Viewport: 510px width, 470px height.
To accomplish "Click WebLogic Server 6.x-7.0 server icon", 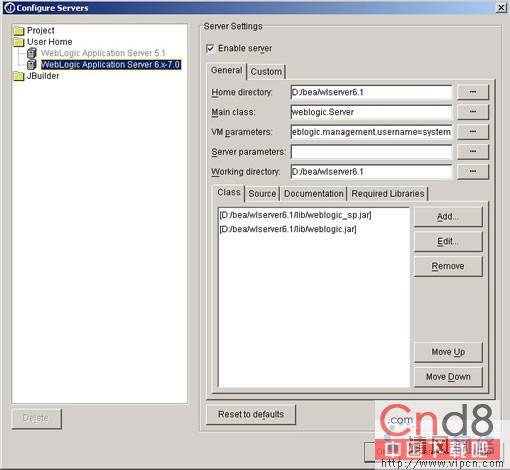I will pyautogui.click(x=32, y=64).
